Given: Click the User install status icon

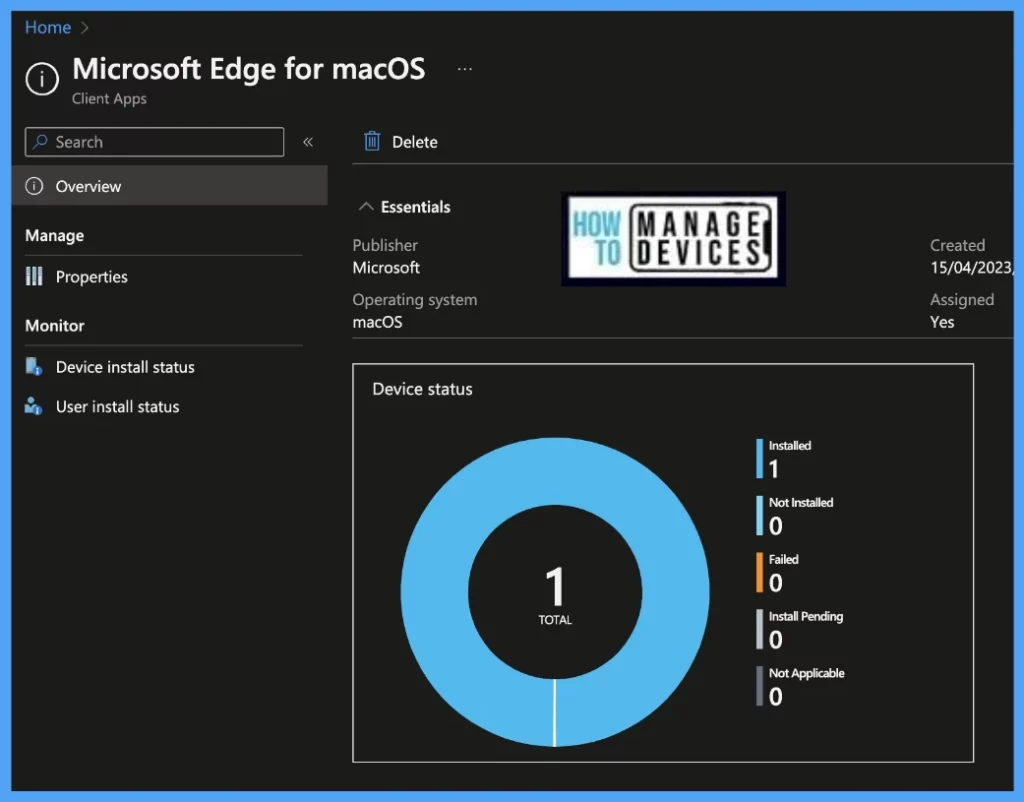Looking at the screenshot, I should click(x=33, y=406).
